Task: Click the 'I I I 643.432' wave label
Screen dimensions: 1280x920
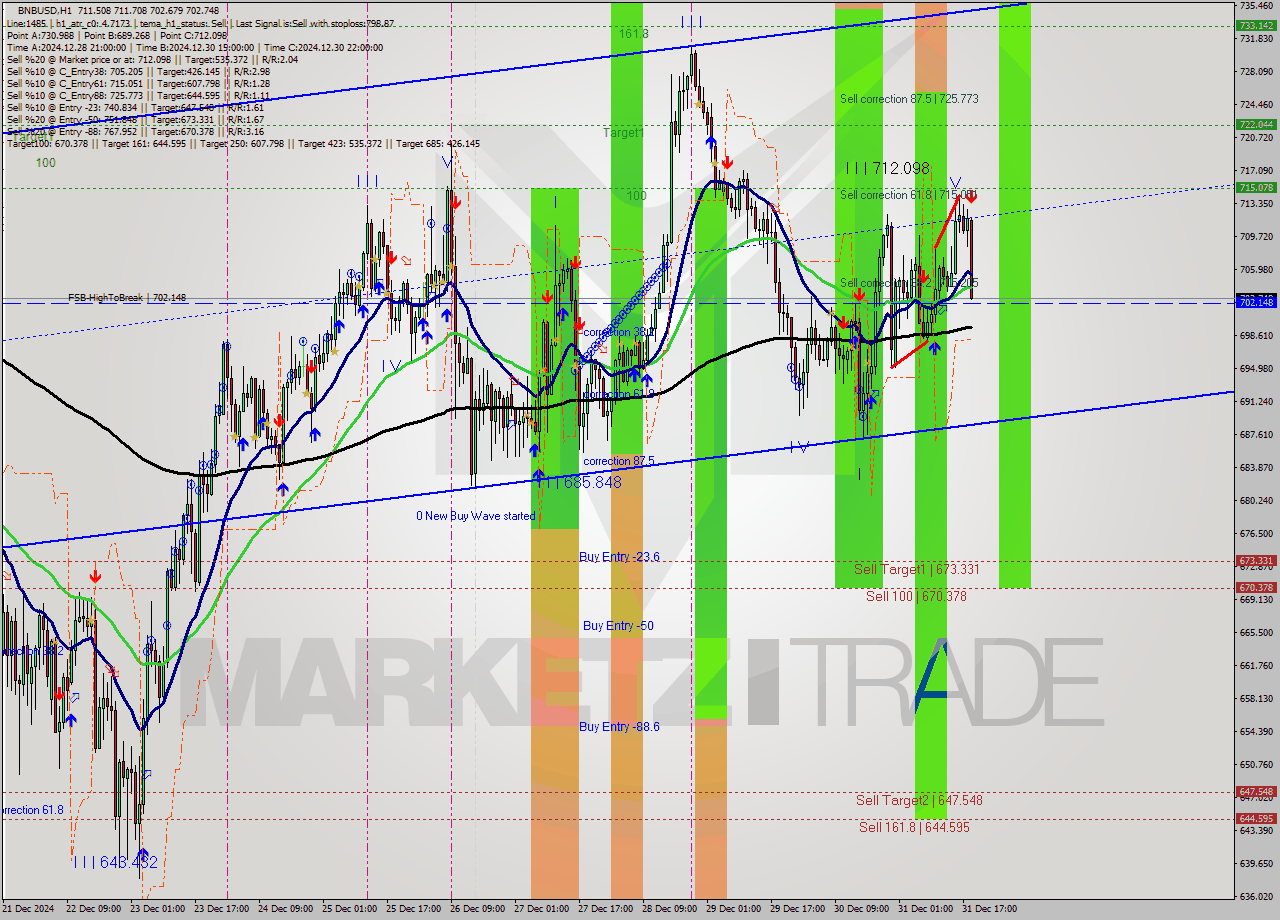Action: tap(115, 862)
